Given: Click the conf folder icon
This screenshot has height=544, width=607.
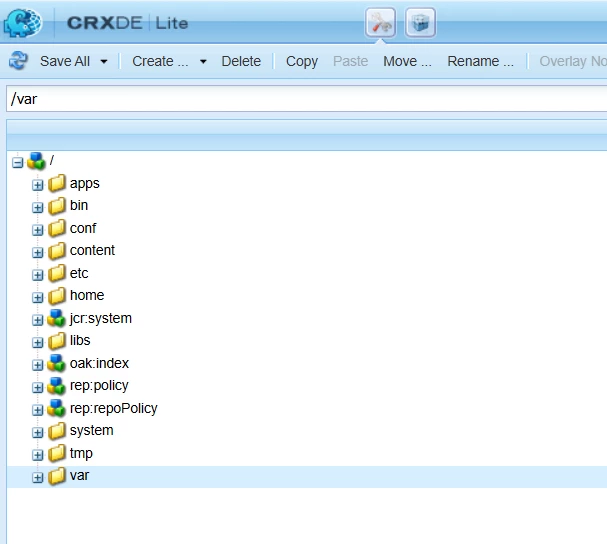Looking at the screenshot, I should 57,228.
